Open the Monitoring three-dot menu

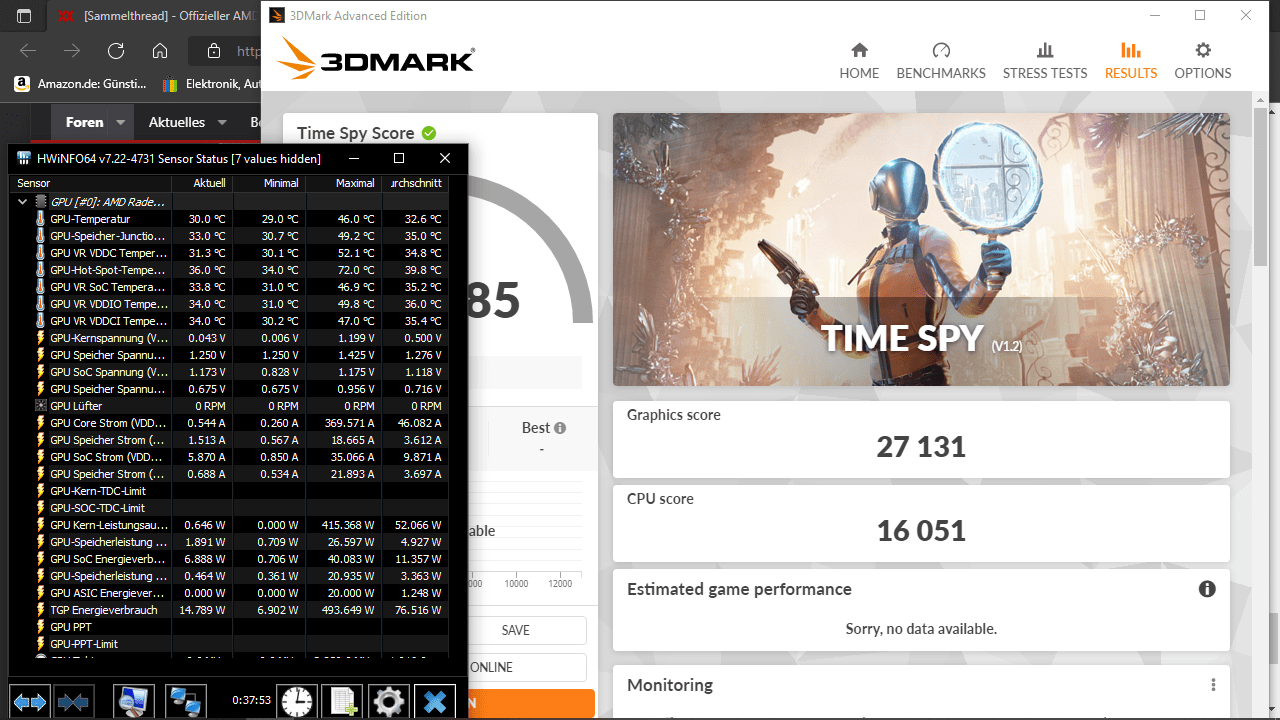click(x=1213, y=685)
